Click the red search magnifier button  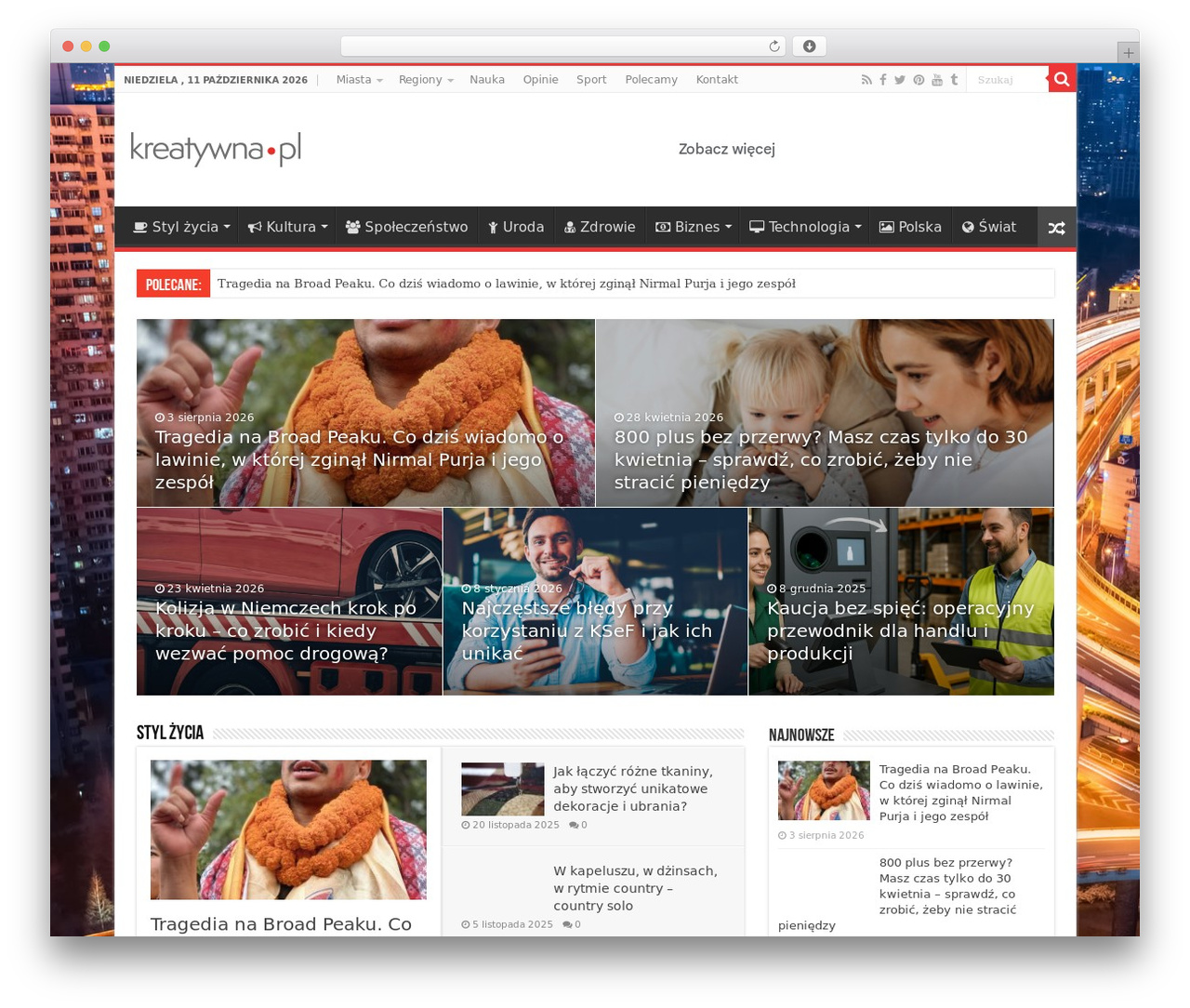[x=1062, y=79]
